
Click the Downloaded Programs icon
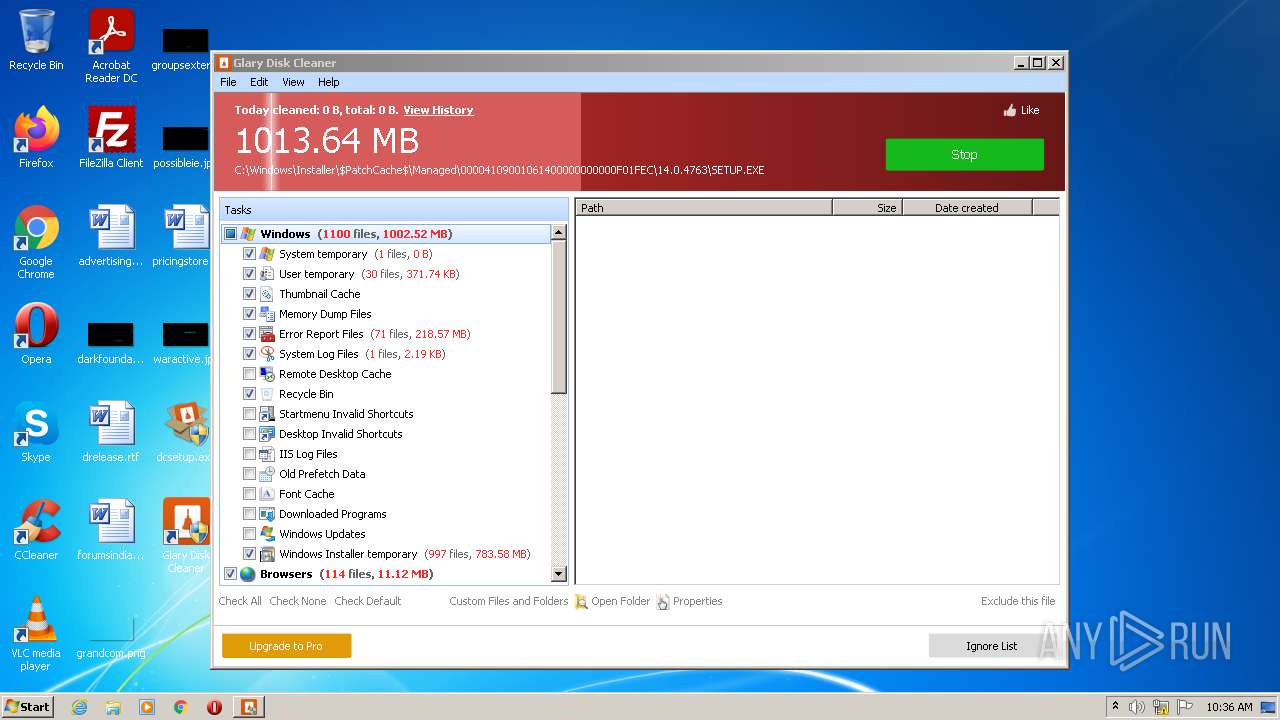[267, 514]
